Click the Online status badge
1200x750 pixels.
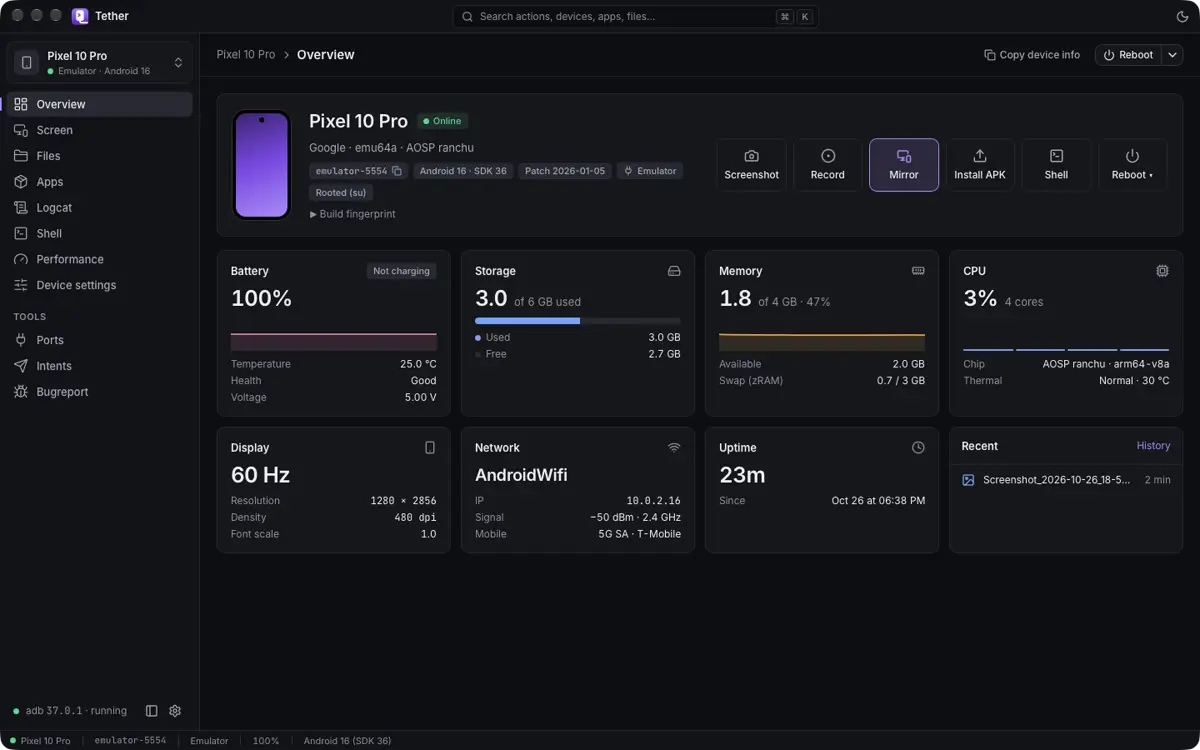pos(442,121)
